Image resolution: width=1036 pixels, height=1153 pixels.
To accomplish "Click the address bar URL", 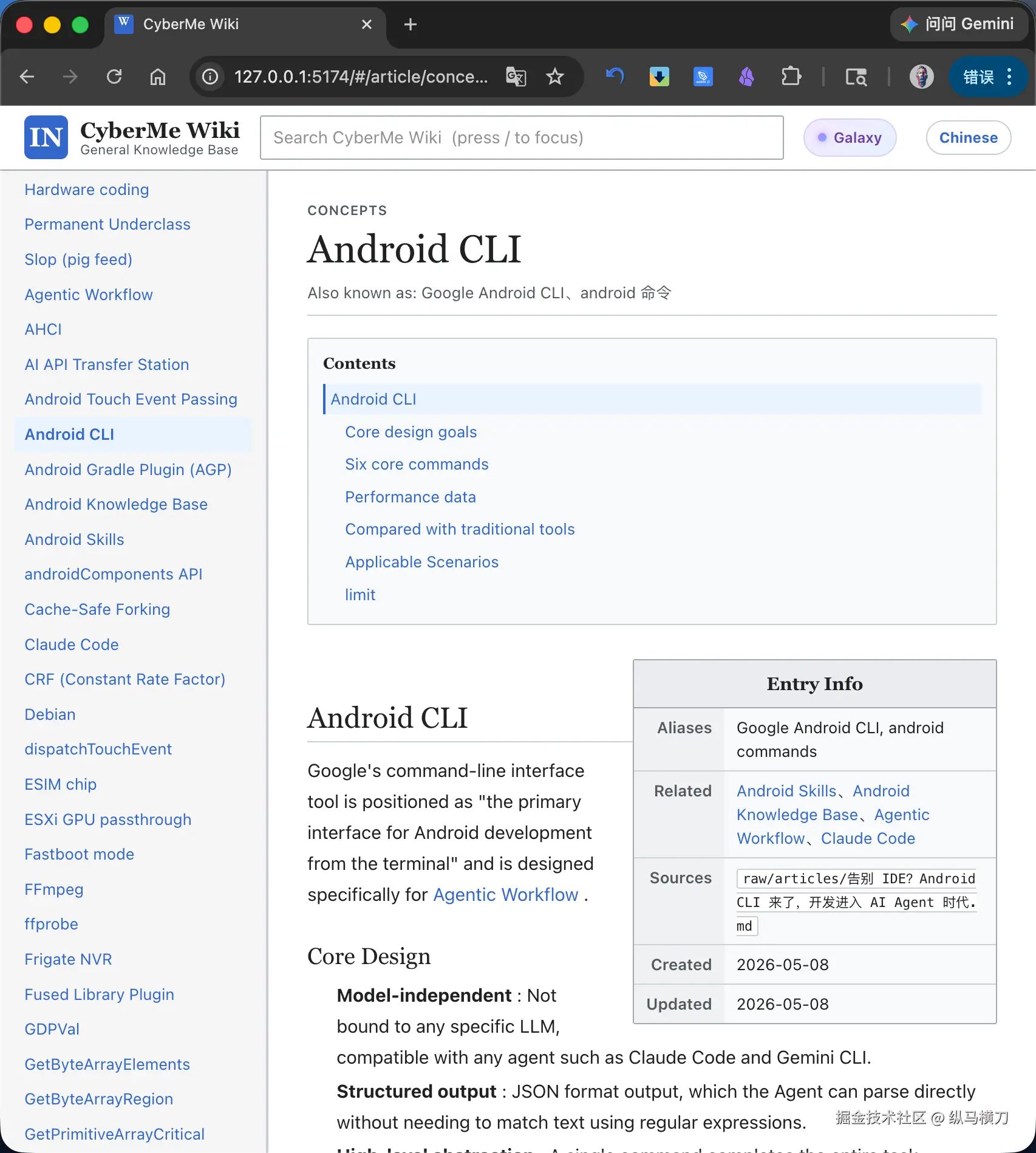I will [361, 77].
